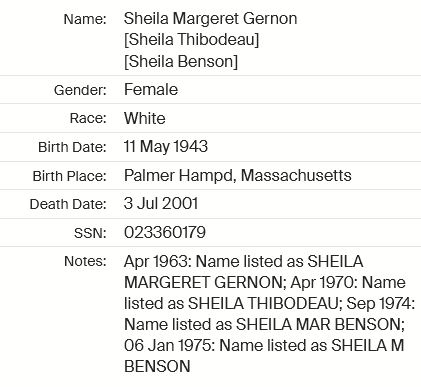Screen dimensions: 421x387
Task: Click the final BENSON word in notes
Action: coord(157,367)
